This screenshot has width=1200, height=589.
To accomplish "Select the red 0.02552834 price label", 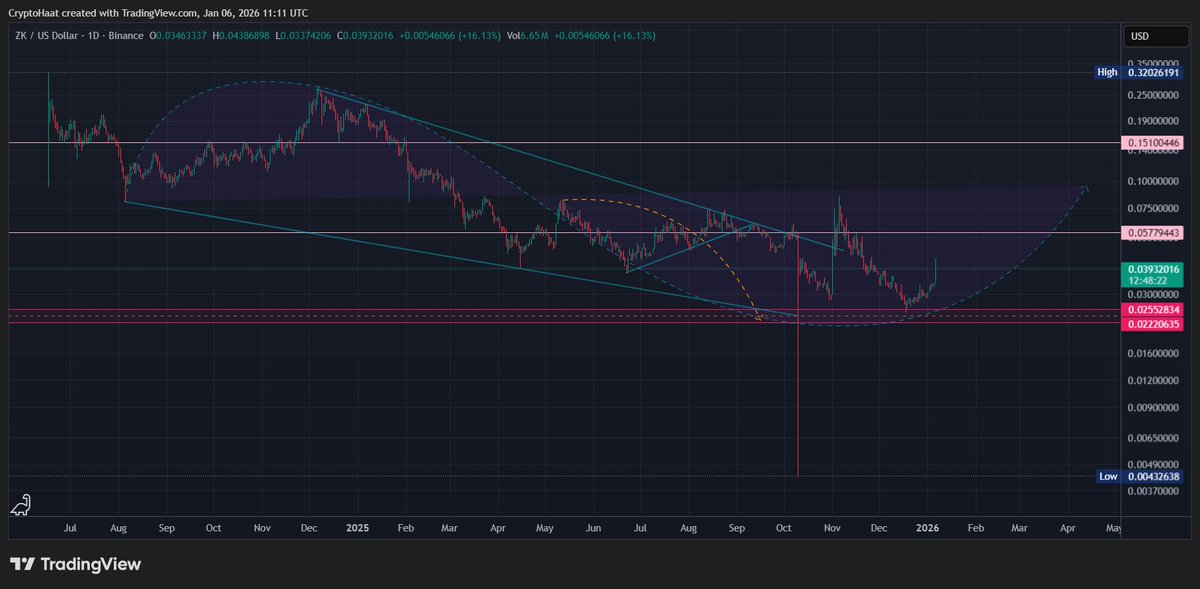I will (x=1153, y=310).
